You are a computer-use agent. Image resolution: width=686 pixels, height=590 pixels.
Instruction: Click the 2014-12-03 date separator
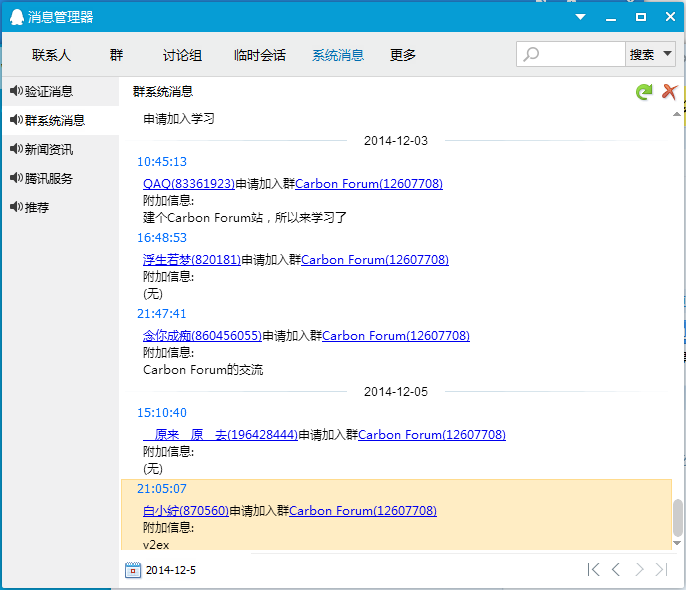click(x=396, y=141)
